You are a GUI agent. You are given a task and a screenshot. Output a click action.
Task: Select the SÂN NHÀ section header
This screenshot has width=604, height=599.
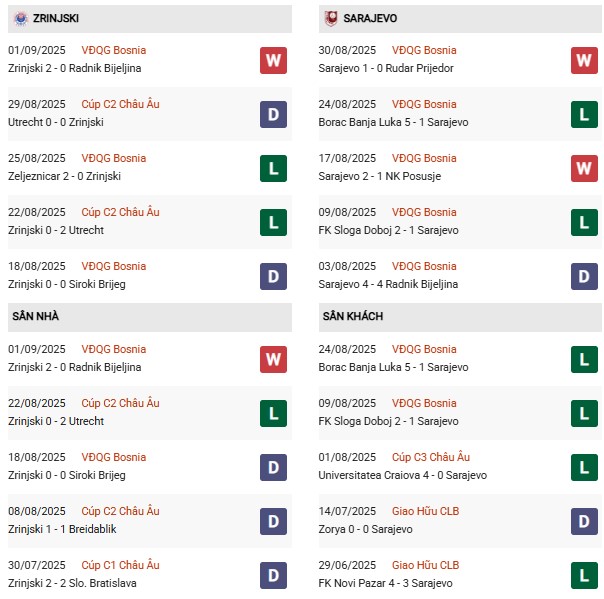pos(150,317)
